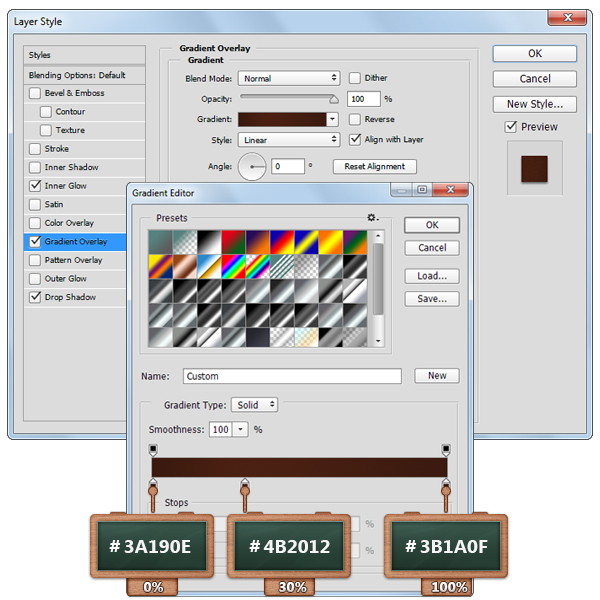Click the gradient color swatch in Layer Style
The width and height of the screenshot is (600, 600).
click(290, 119)
